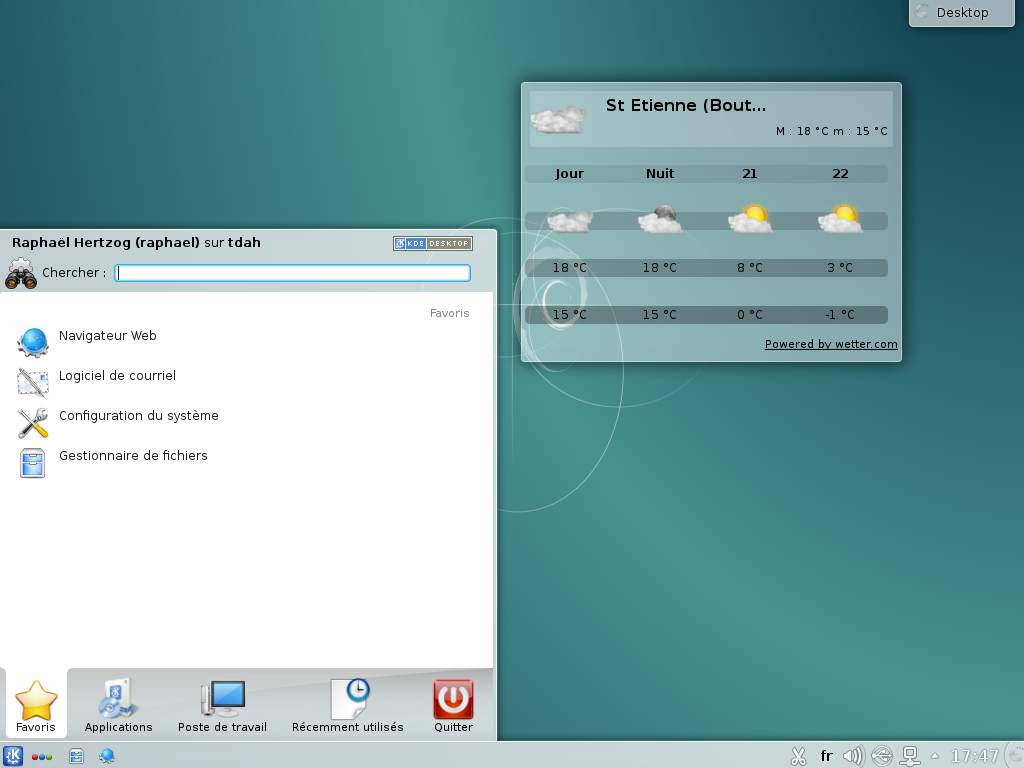The image size is (1024, 768).
Task: Open the KDE application launcher icon
Action: (14, 756)
